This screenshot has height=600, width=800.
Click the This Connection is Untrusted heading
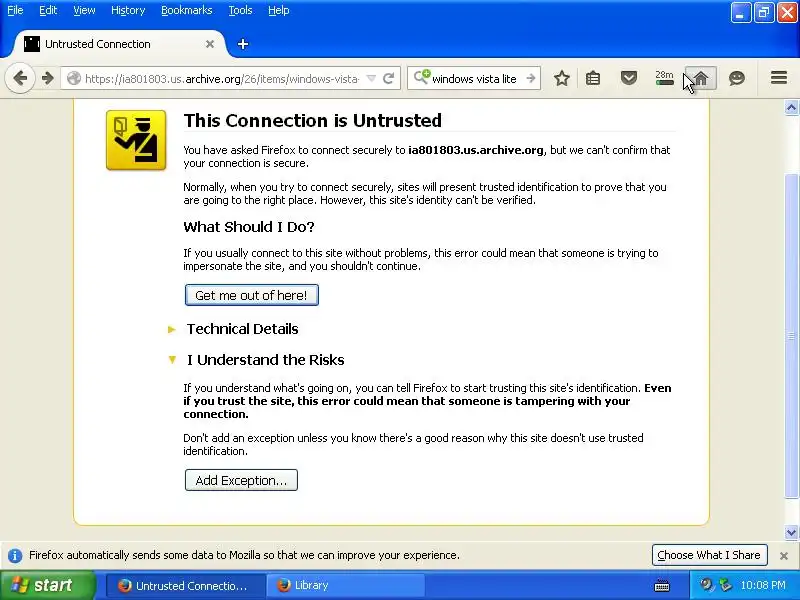tap(313, 120)
